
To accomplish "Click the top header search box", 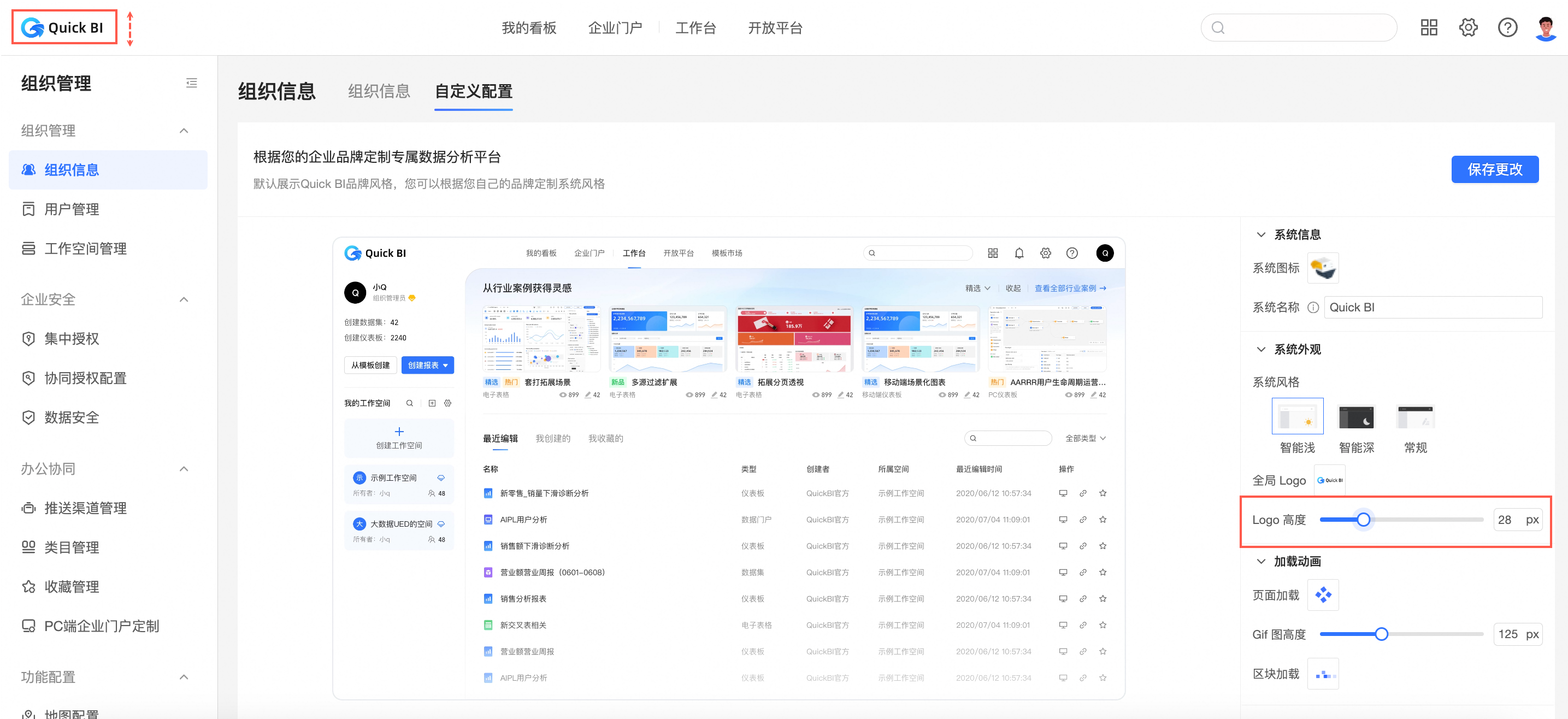I will (x=1298, y=28).
